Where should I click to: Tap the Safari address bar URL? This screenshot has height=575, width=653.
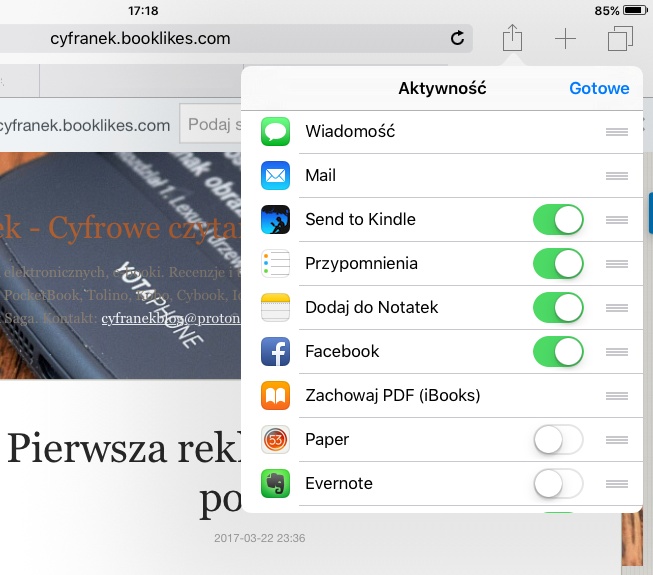140,38
